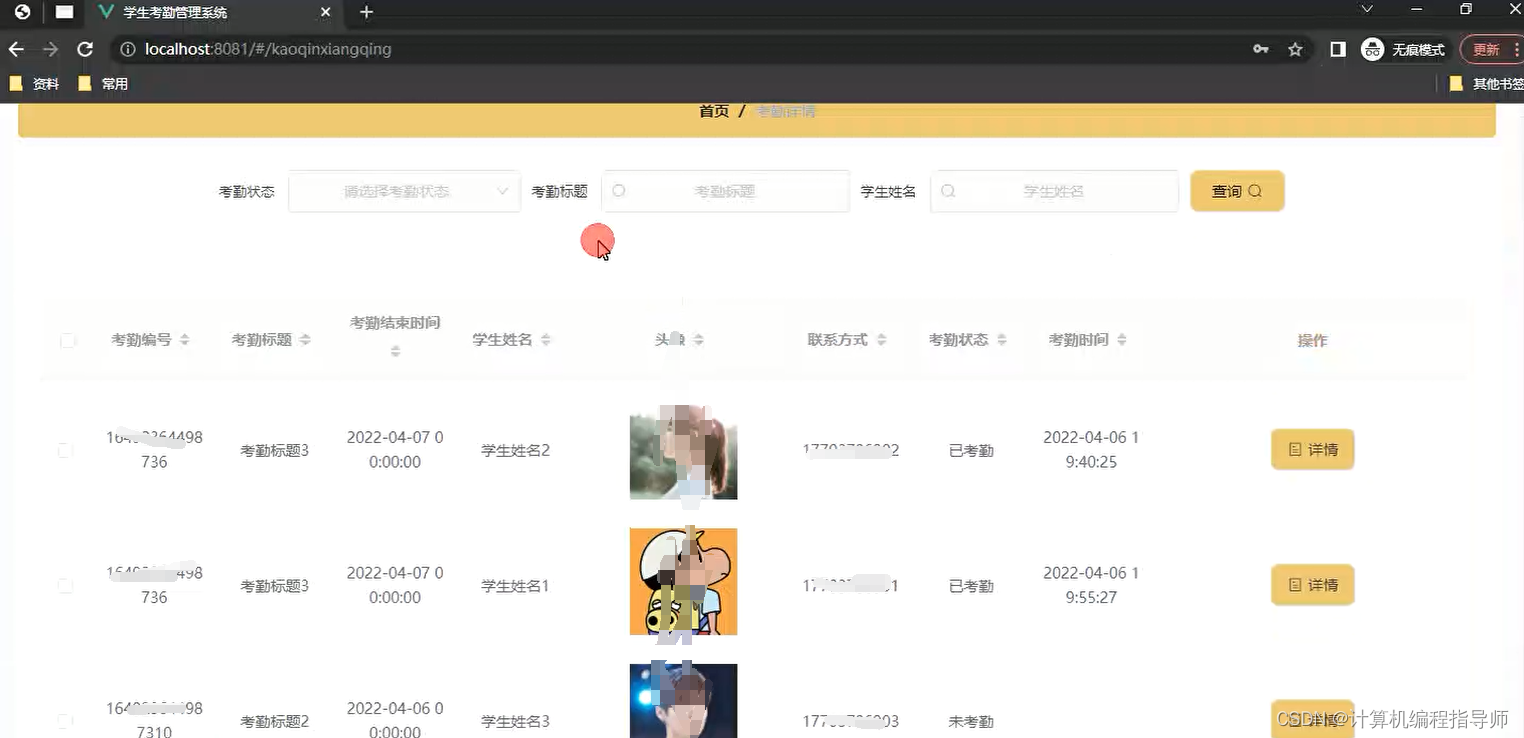Focus the 学生姓名 search field
This screenshot has width=1524, height=738.
pos(1054,191)
